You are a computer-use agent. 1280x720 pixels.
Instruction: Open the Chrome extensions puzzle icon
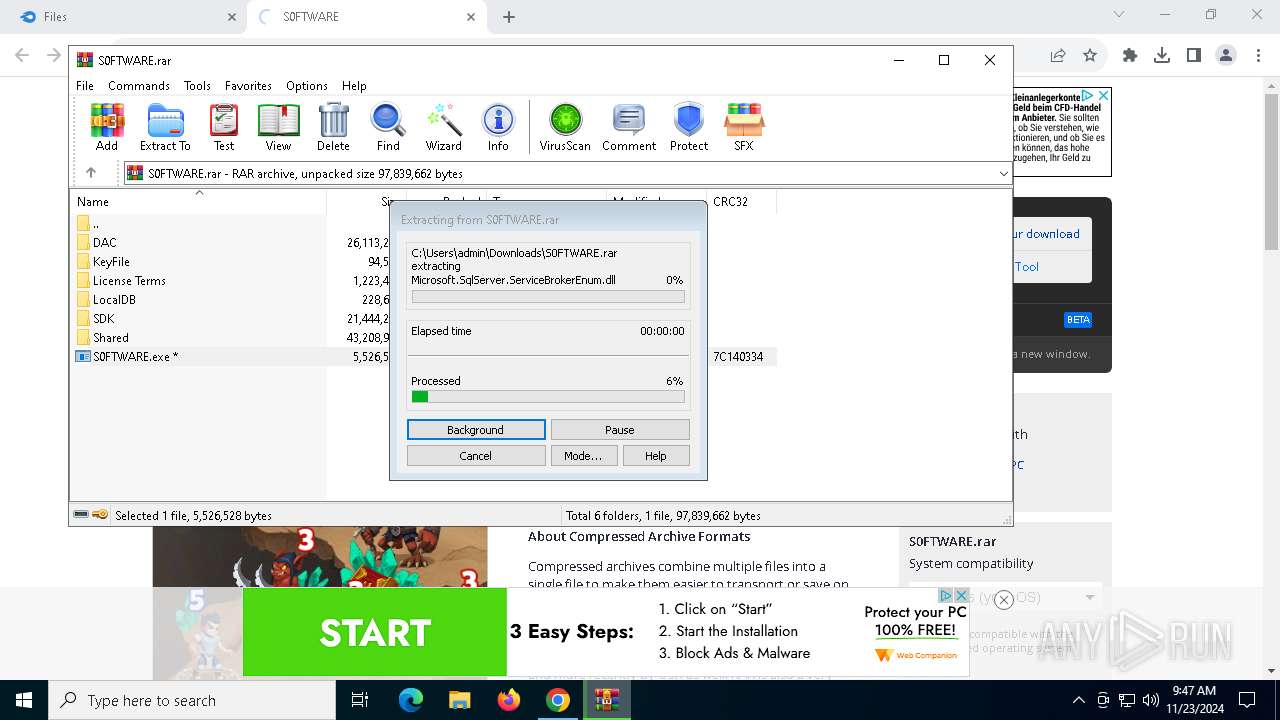pos(1130,56)
